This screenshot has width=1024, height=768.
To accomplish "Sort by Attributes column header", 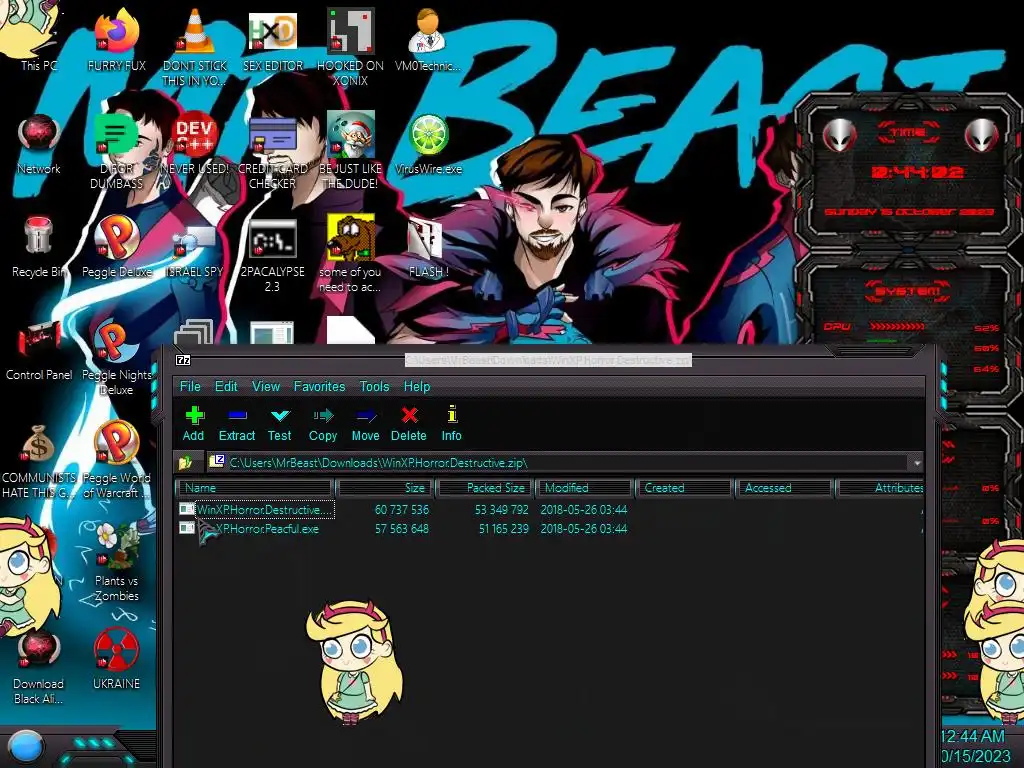I will [x=880, y=488].
